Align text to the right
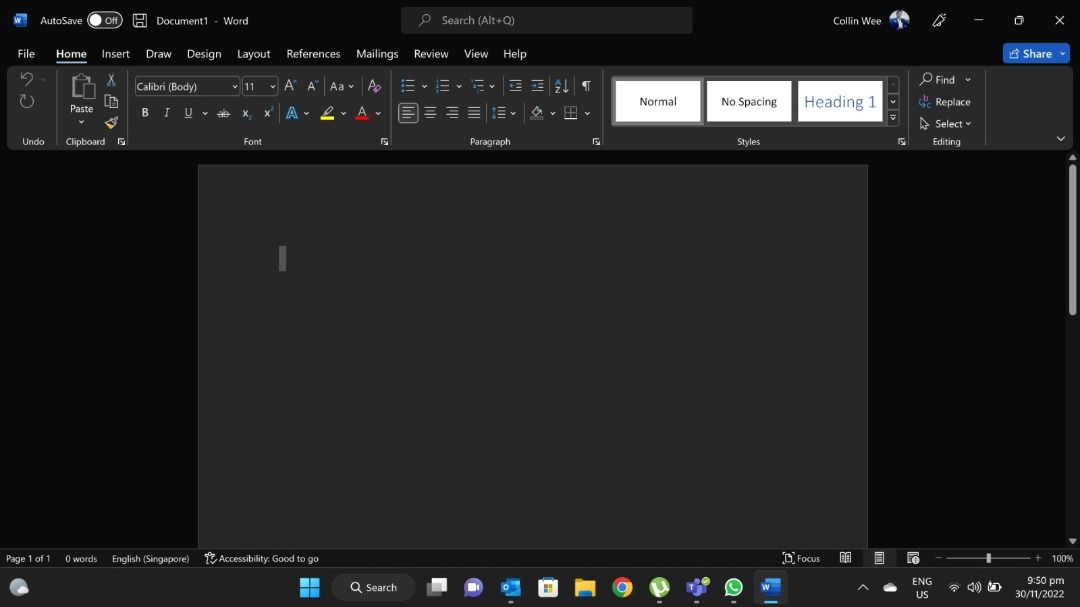The image size is (1080, 607). tap(452, 113)
